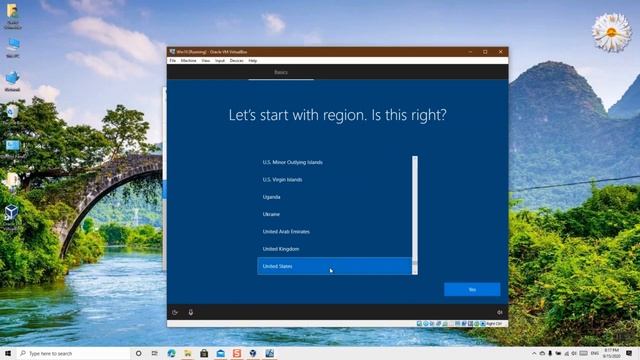Open the VirtualBox Devices menu

tap(237, 60)
